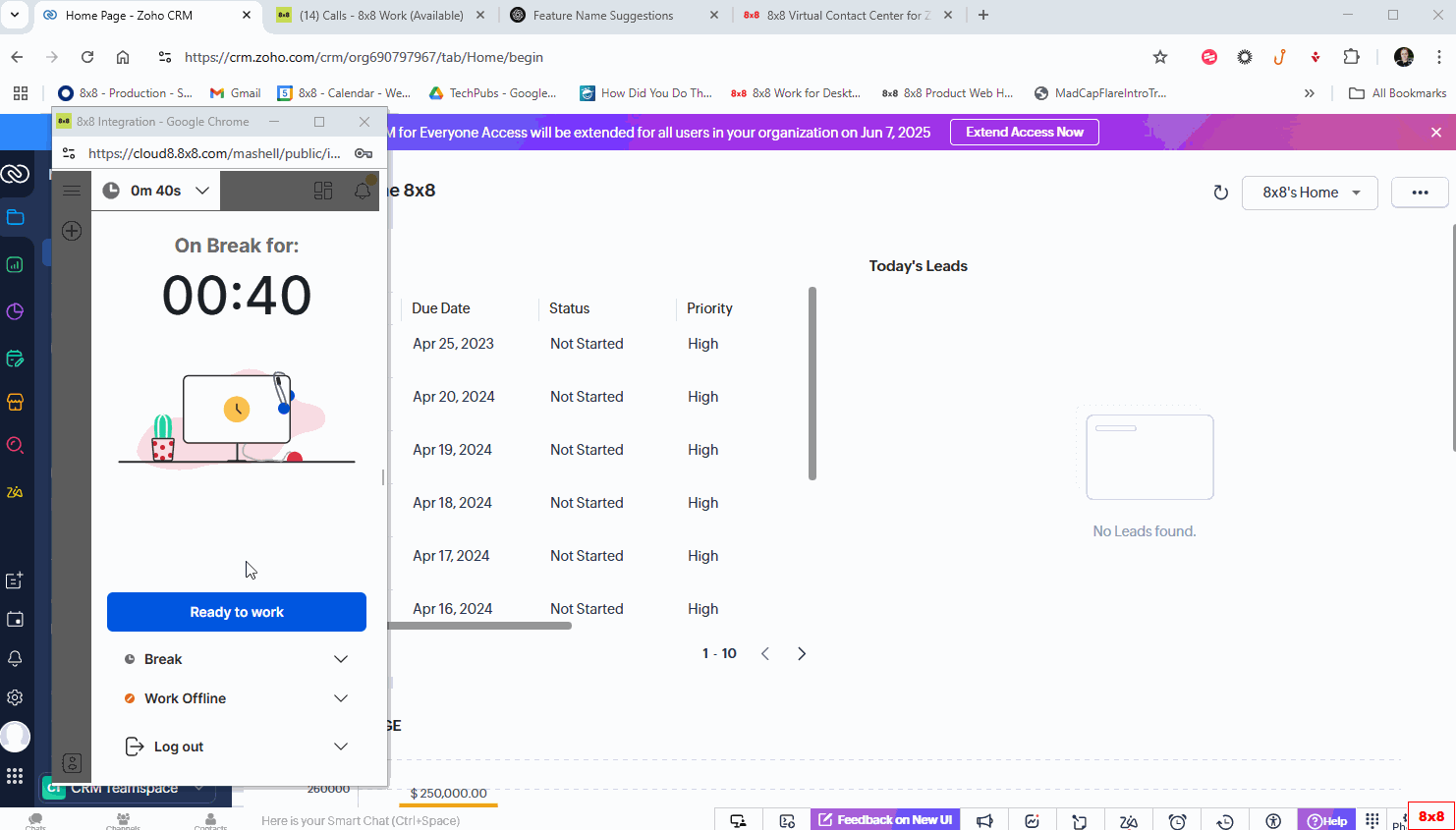The height and width of the screenshot is (830, 1456).
Task: Click Extend Access Now button
Action: pyautogui.click(x=1025, y=132)
